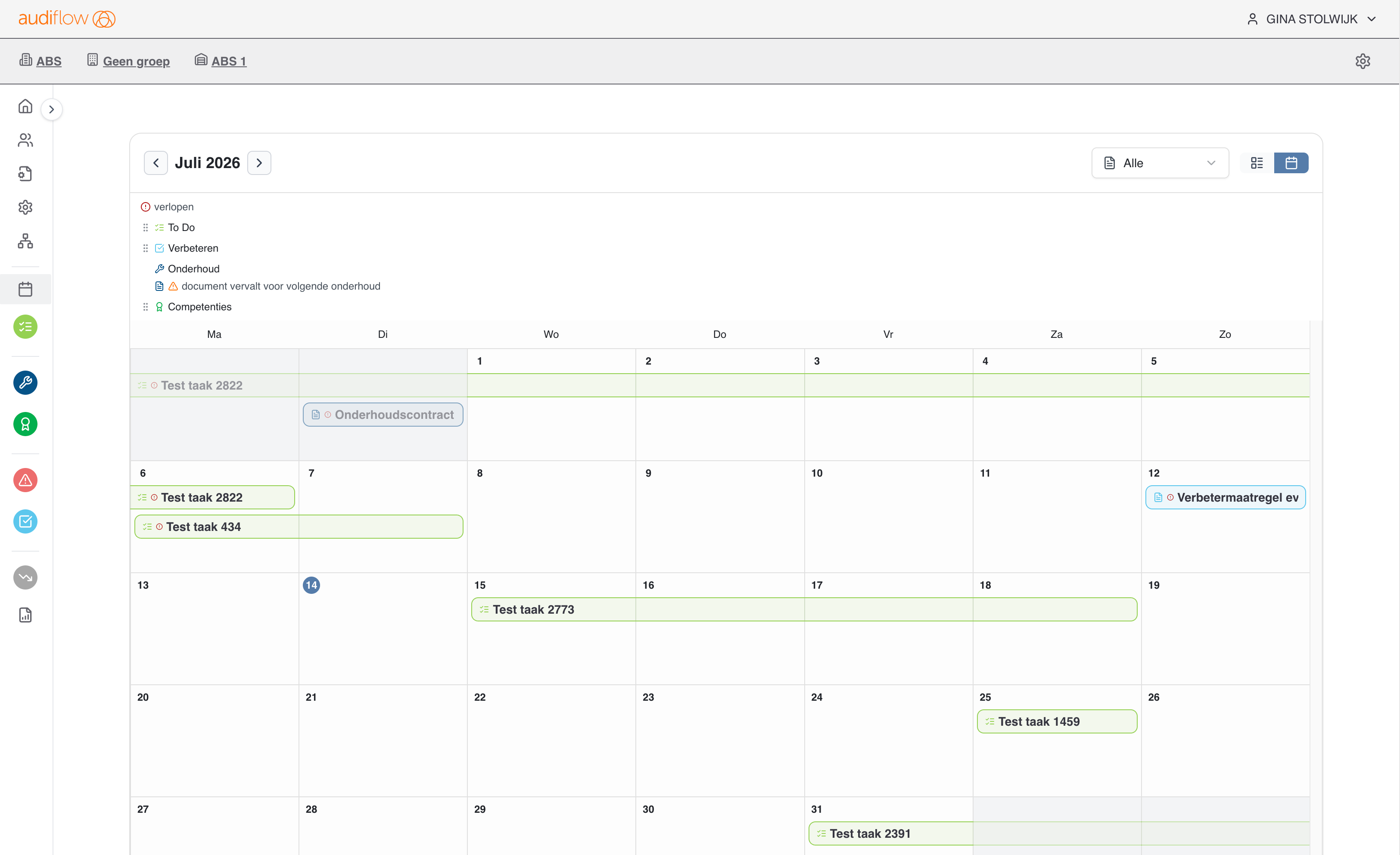
Task: Open the blue wrench maintenance sidebar icon
Action: click(x=25, y=383)
